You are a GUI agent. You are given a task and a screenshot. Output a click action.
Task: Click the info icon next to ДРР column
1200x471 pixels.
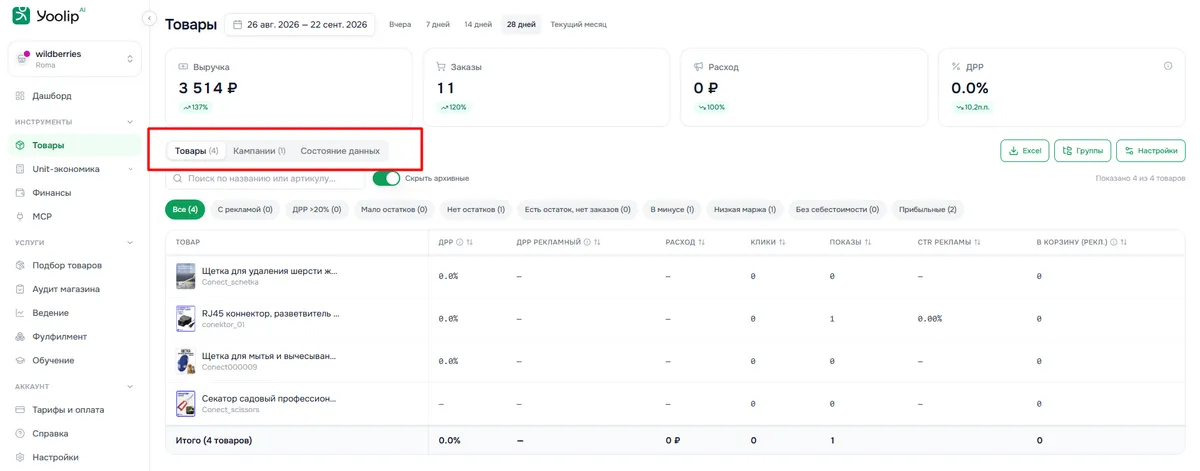point(459,242)
